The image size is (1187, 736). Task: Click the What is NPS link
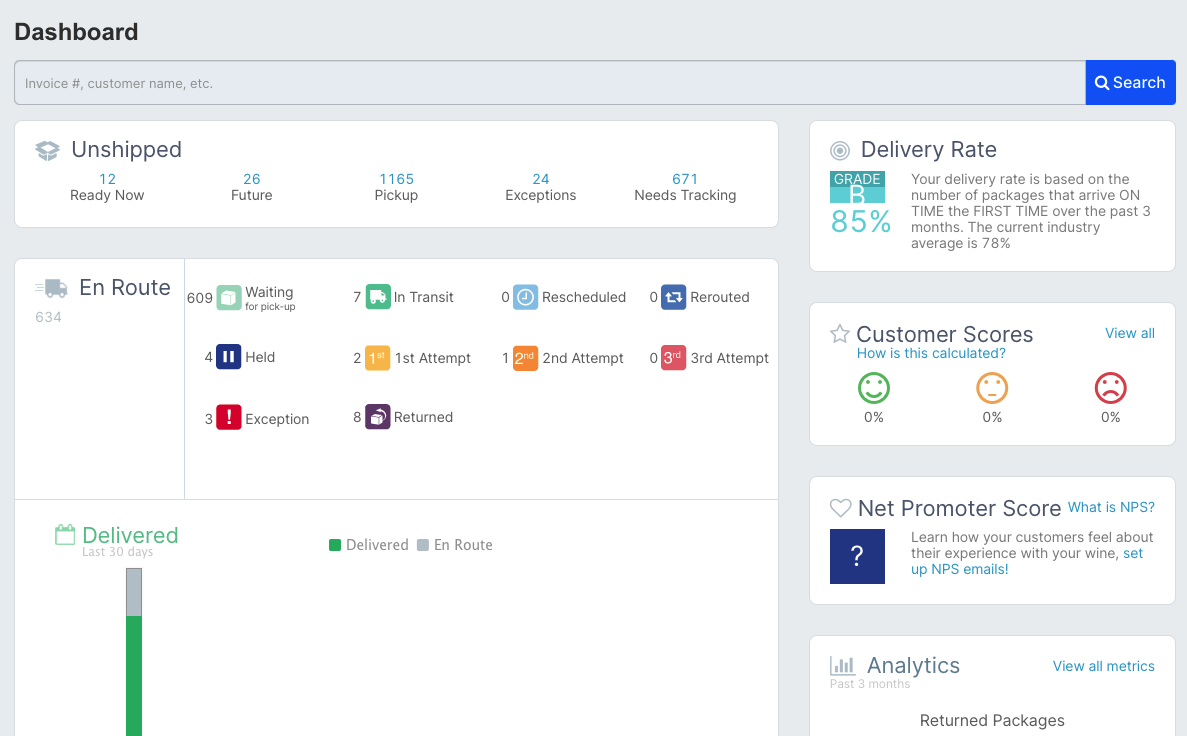(1111, 507)
